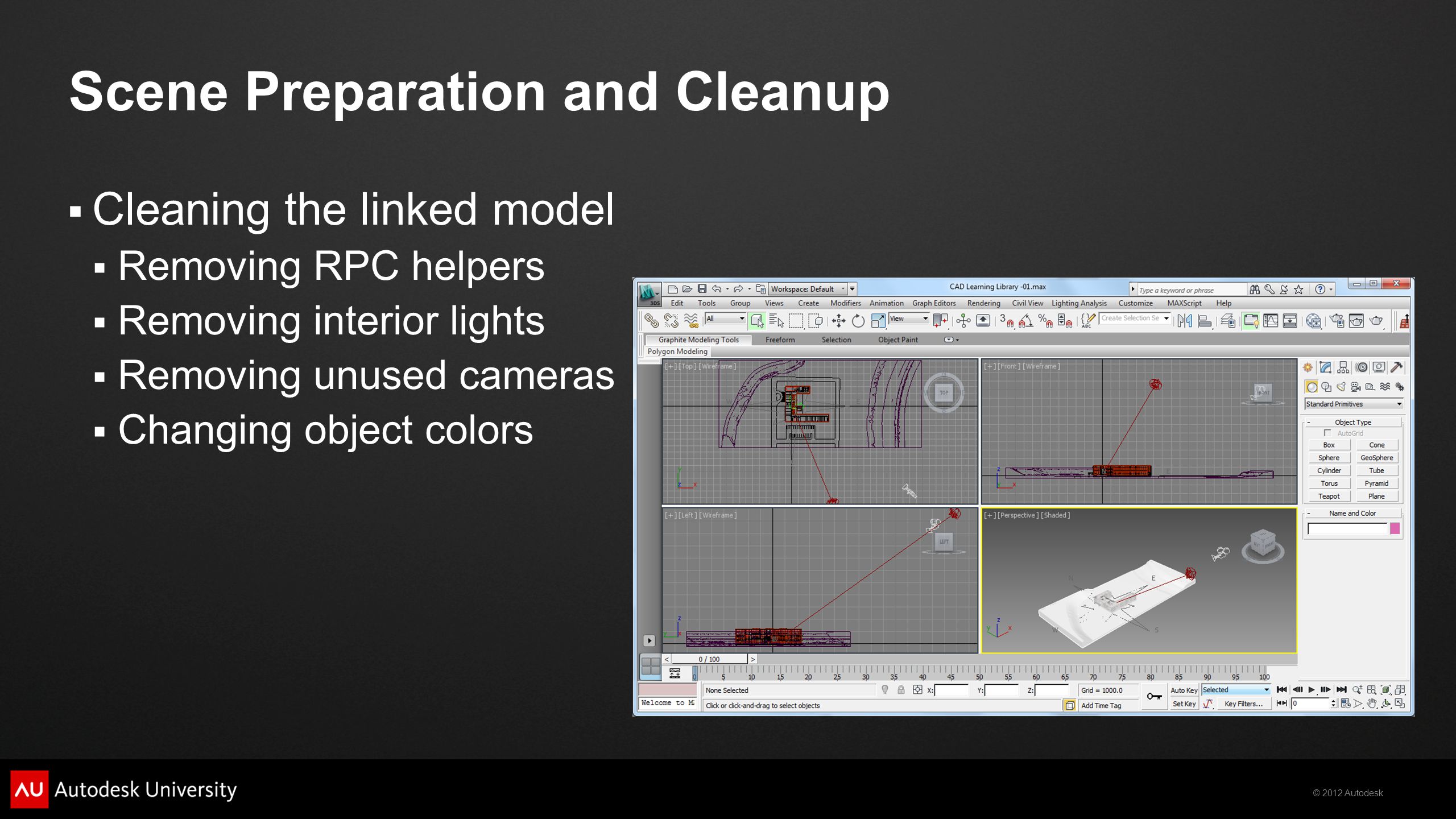
Task: Open the Layer Manager icon
Action: 1228,321
